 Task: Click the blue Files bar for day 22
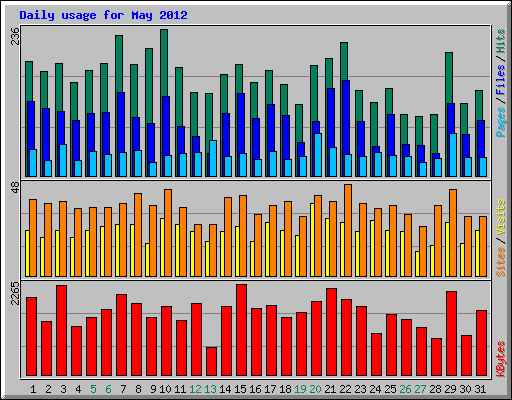[x=345, y=117]
